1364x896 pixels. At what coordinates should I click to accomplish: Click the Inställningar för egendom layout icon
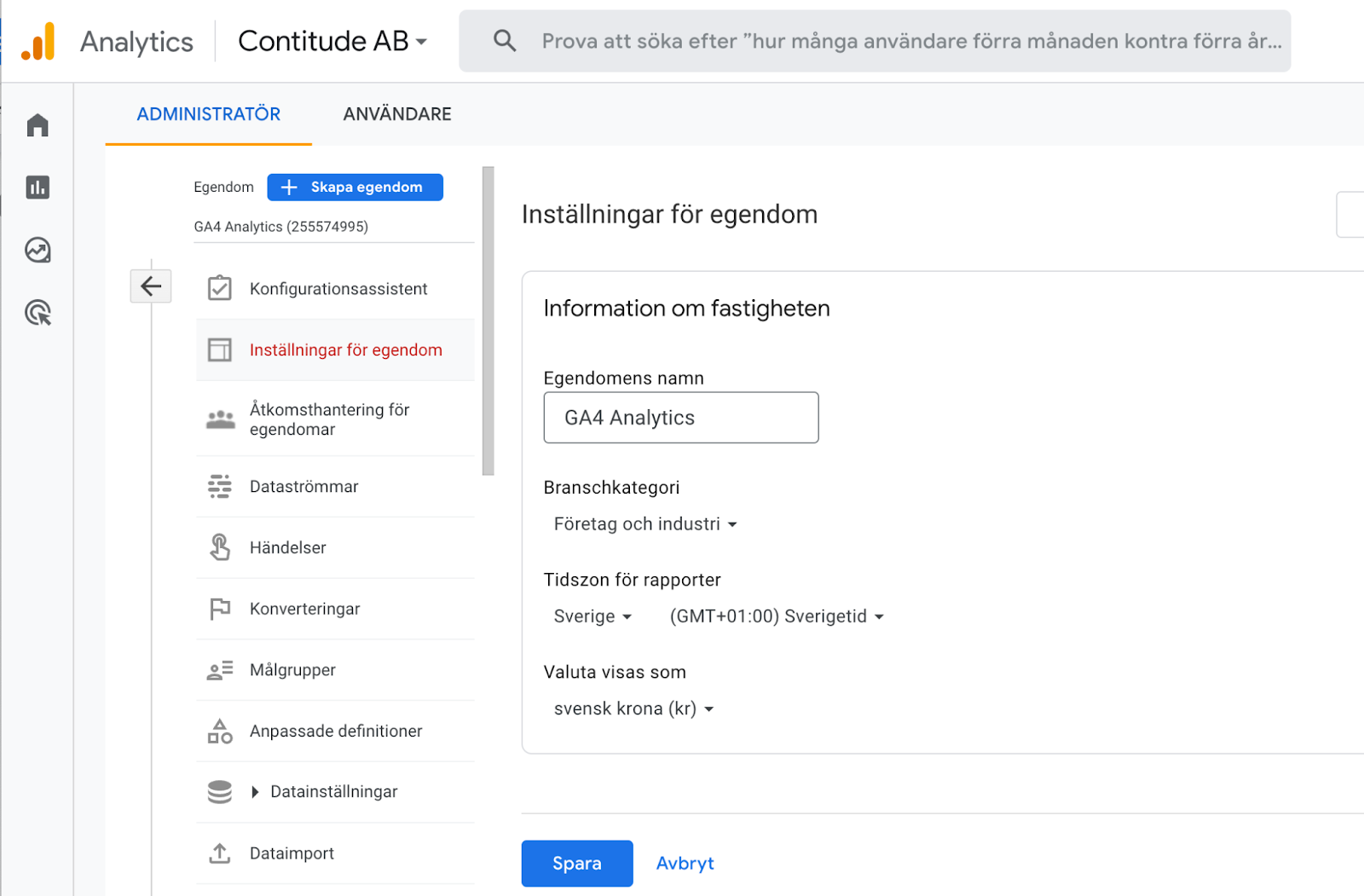[220, 350]
